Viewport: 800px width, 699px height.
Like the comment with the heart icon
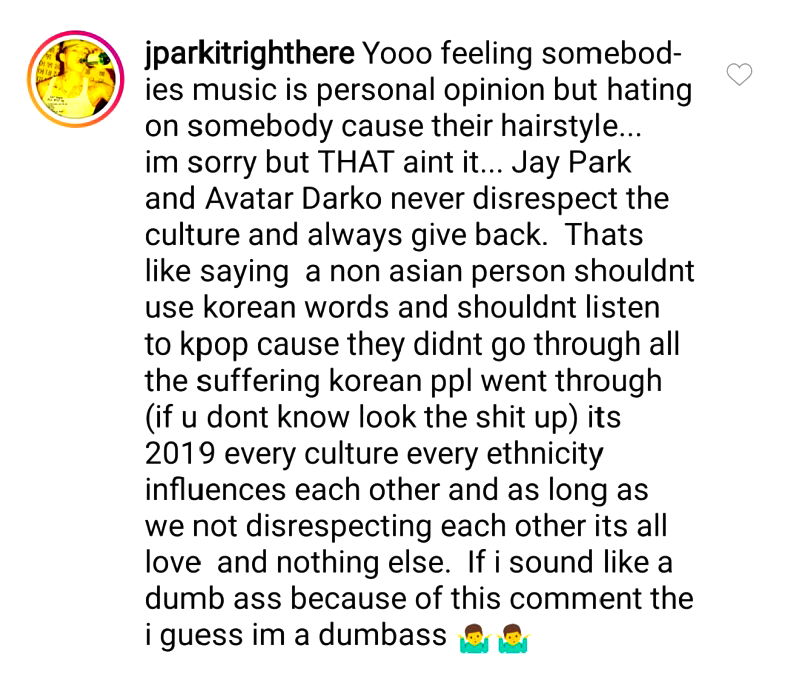tap(739, 74)
